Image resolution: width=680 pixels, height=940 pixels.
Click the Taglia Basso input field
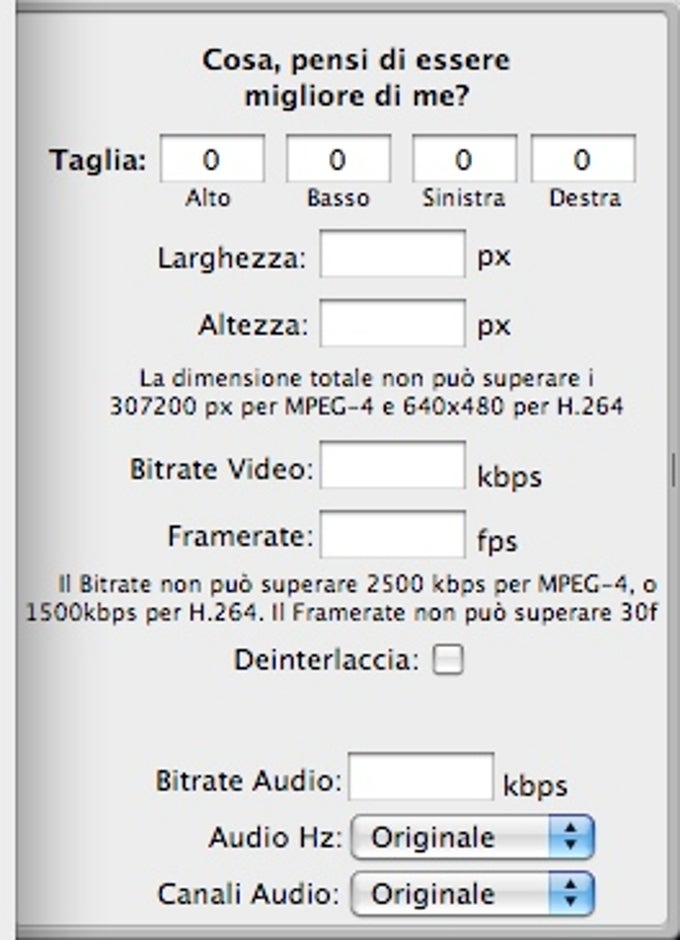[x=338, y=159]
